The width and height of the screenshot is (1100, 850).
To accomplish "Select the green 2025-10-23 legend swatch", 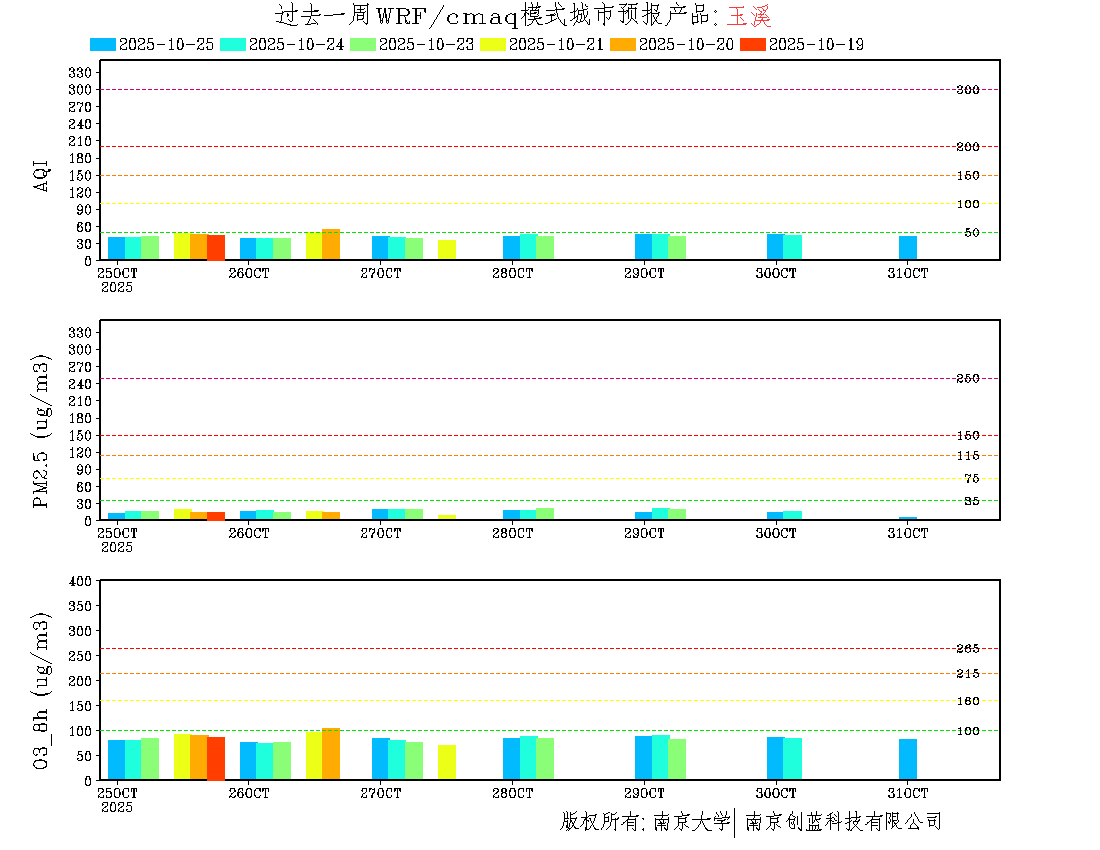I will [x=363, y=44].
